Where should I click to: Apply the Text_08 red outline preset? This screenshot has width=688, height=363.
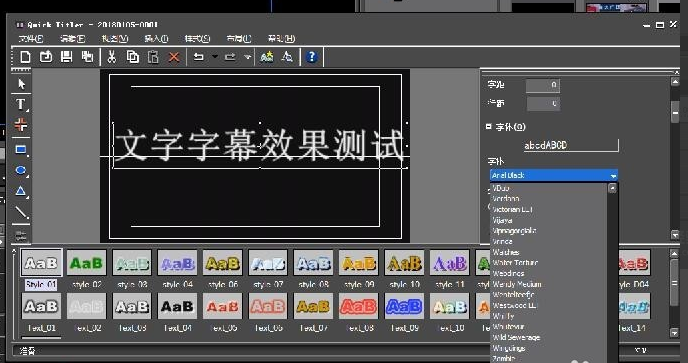359,306
